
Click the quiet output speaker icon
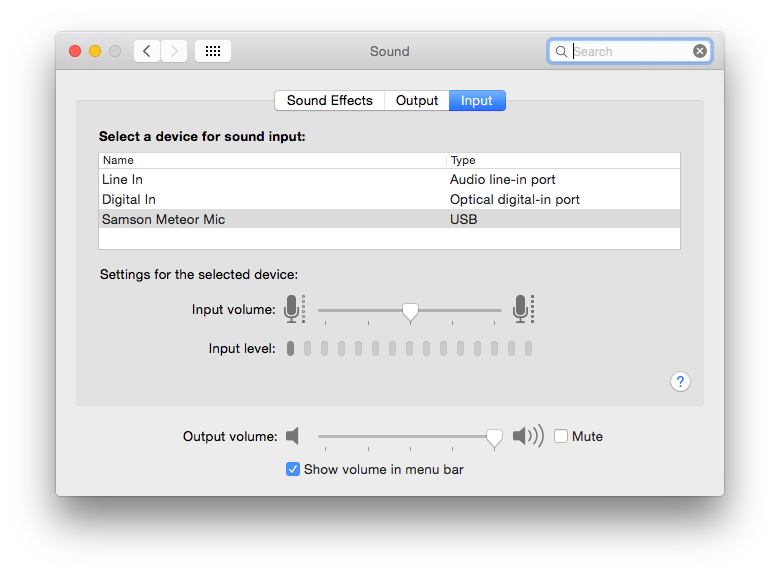click(292, 436)
